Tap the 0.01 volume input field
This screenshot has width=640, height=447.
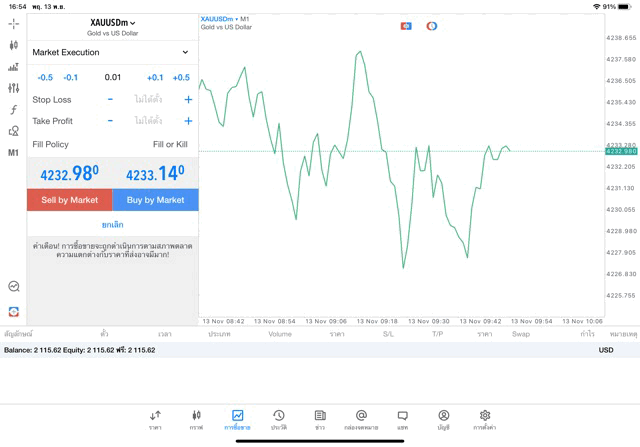tap(113, 78)
